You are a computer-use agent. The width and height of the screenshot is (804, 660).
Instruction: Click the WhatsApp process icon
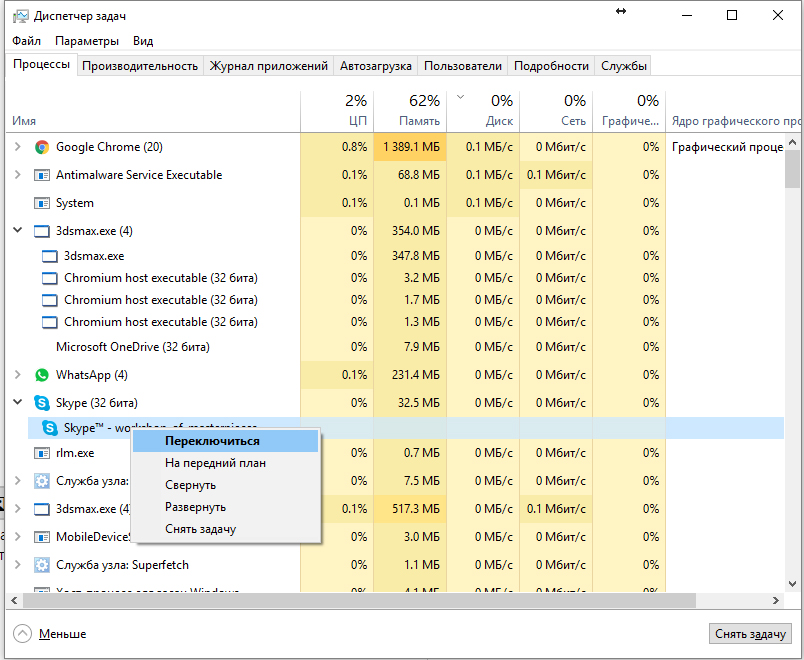(42, 375)
